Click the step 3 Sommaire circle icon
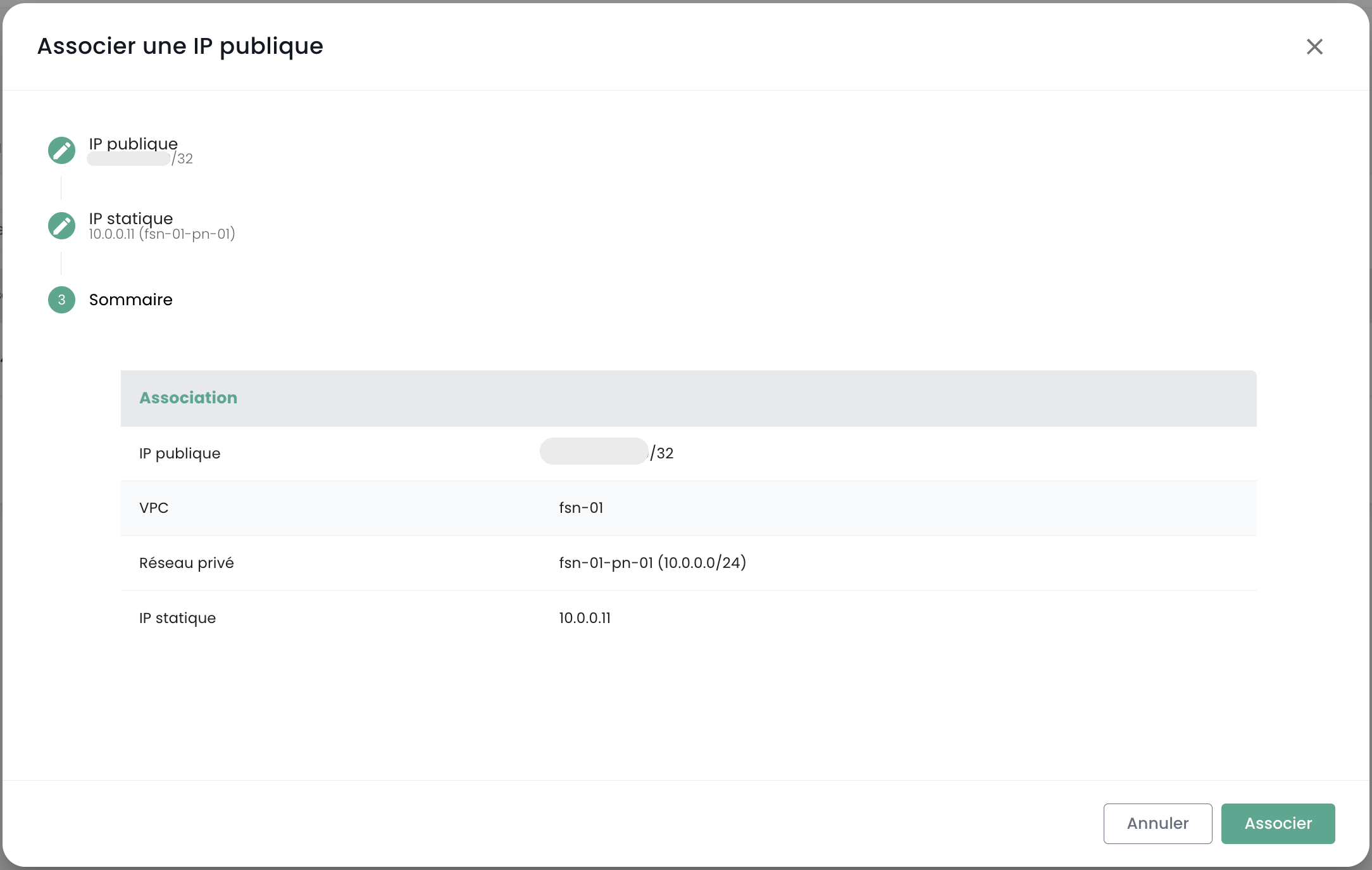Screen dimensions: 1372x870 61,299
